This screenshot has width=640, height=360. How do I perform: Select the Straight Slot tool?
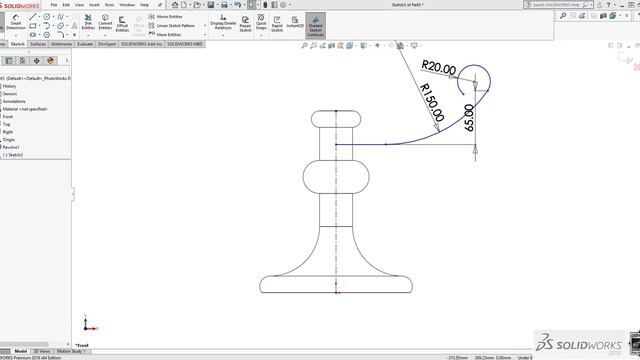33,35
